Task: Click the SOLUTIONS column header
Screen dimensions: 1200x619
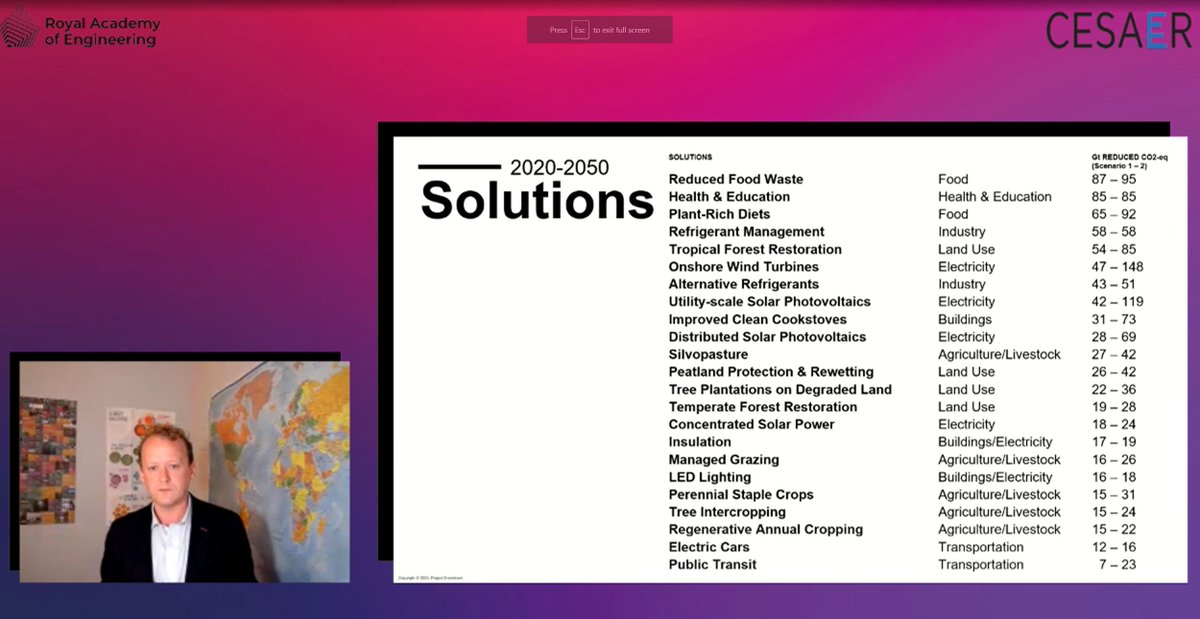Action: point(690,157)
